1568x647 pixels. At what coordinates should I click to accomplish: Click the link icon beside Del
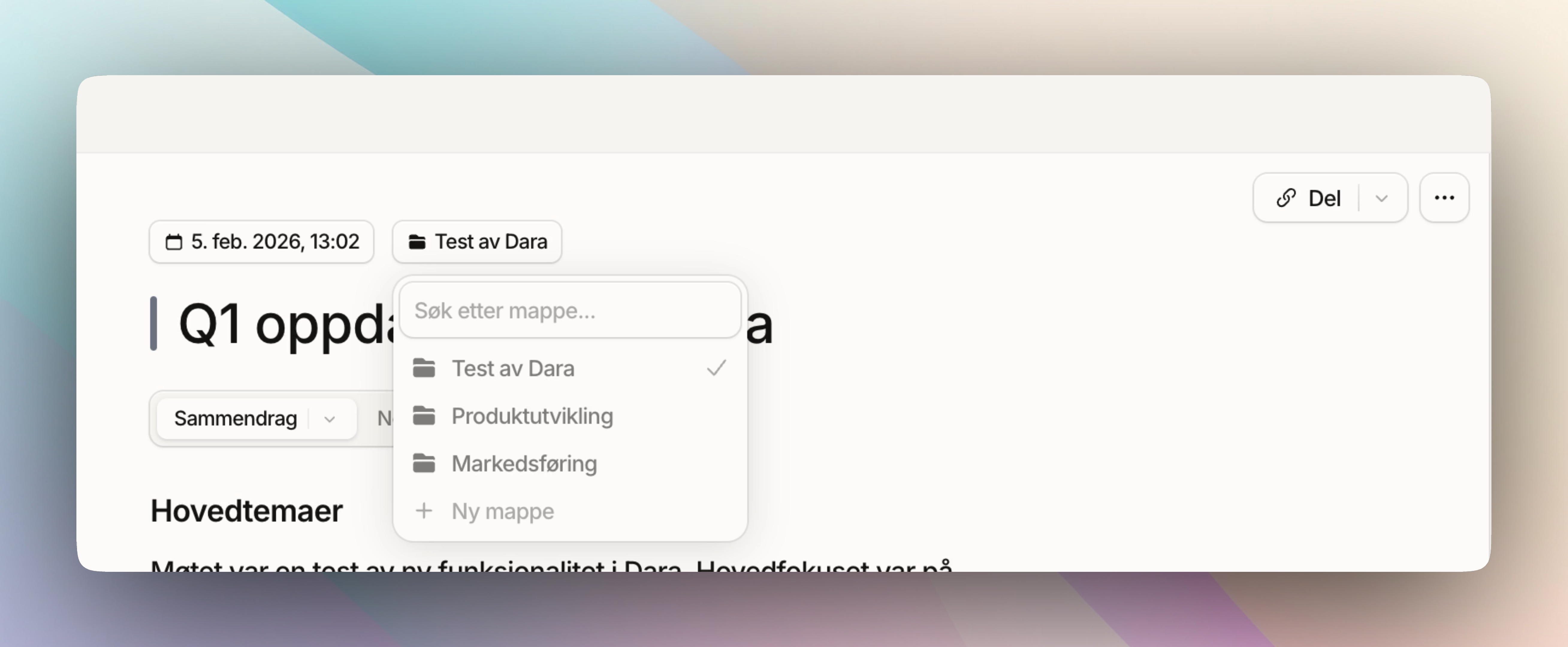click(x=1285, y=198)
